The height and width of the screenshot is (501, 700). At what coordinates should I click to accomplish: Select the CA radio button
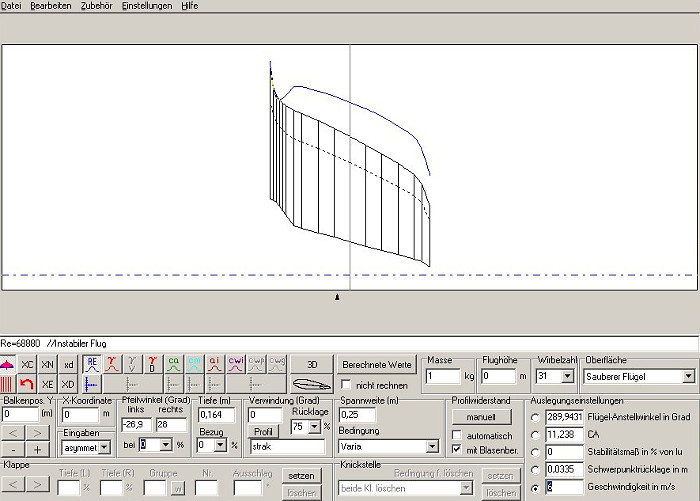[536, 434]
